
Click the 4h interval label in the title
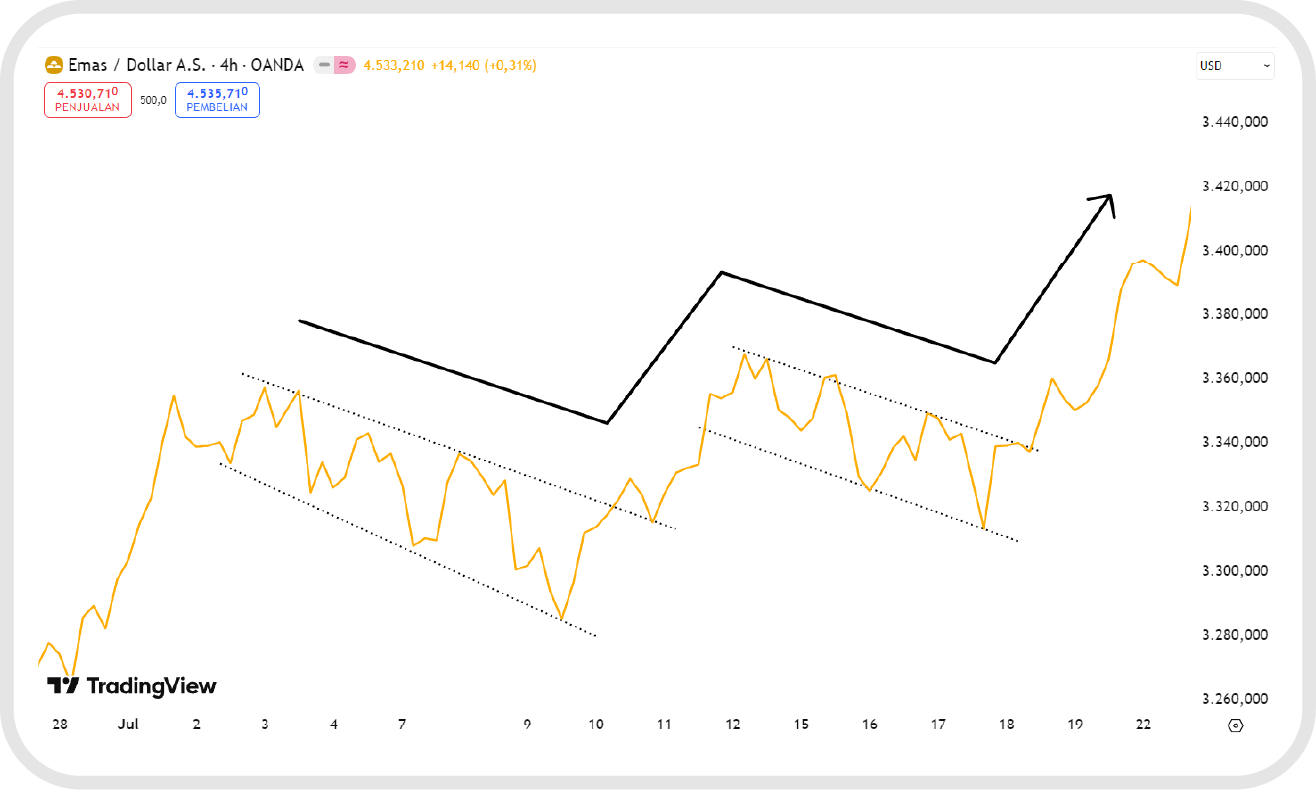click(x=230, y=65)
